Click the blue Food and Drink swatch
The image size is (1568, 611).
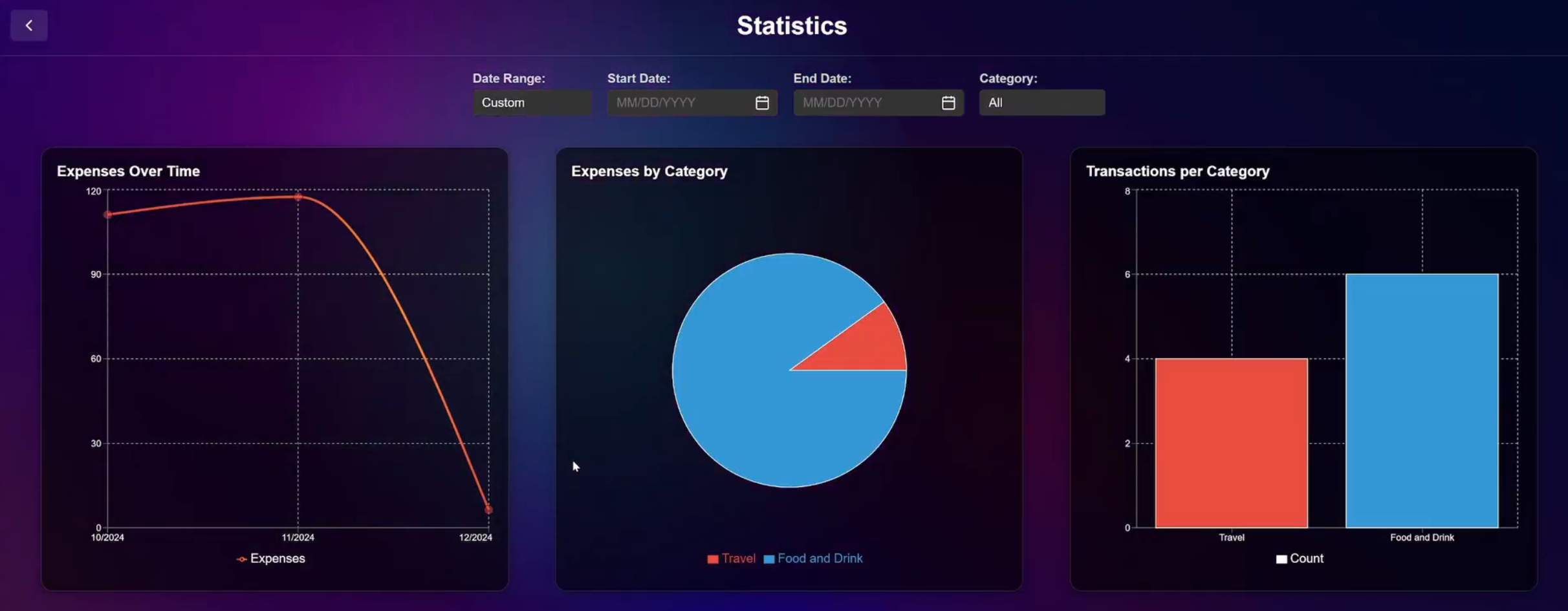768,559
